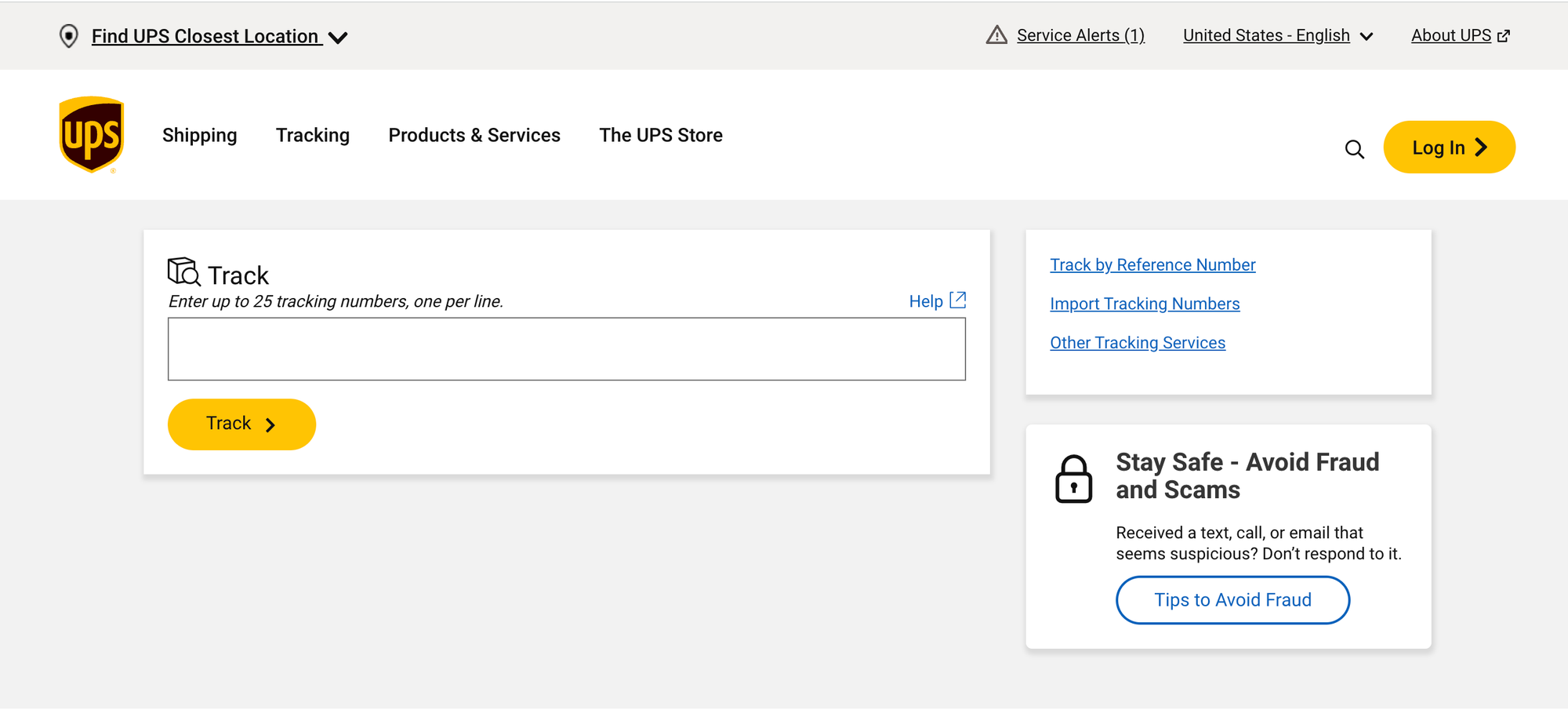
Task: Click the warning triangle beside Service Alerts
Action: tap(995, 35)
